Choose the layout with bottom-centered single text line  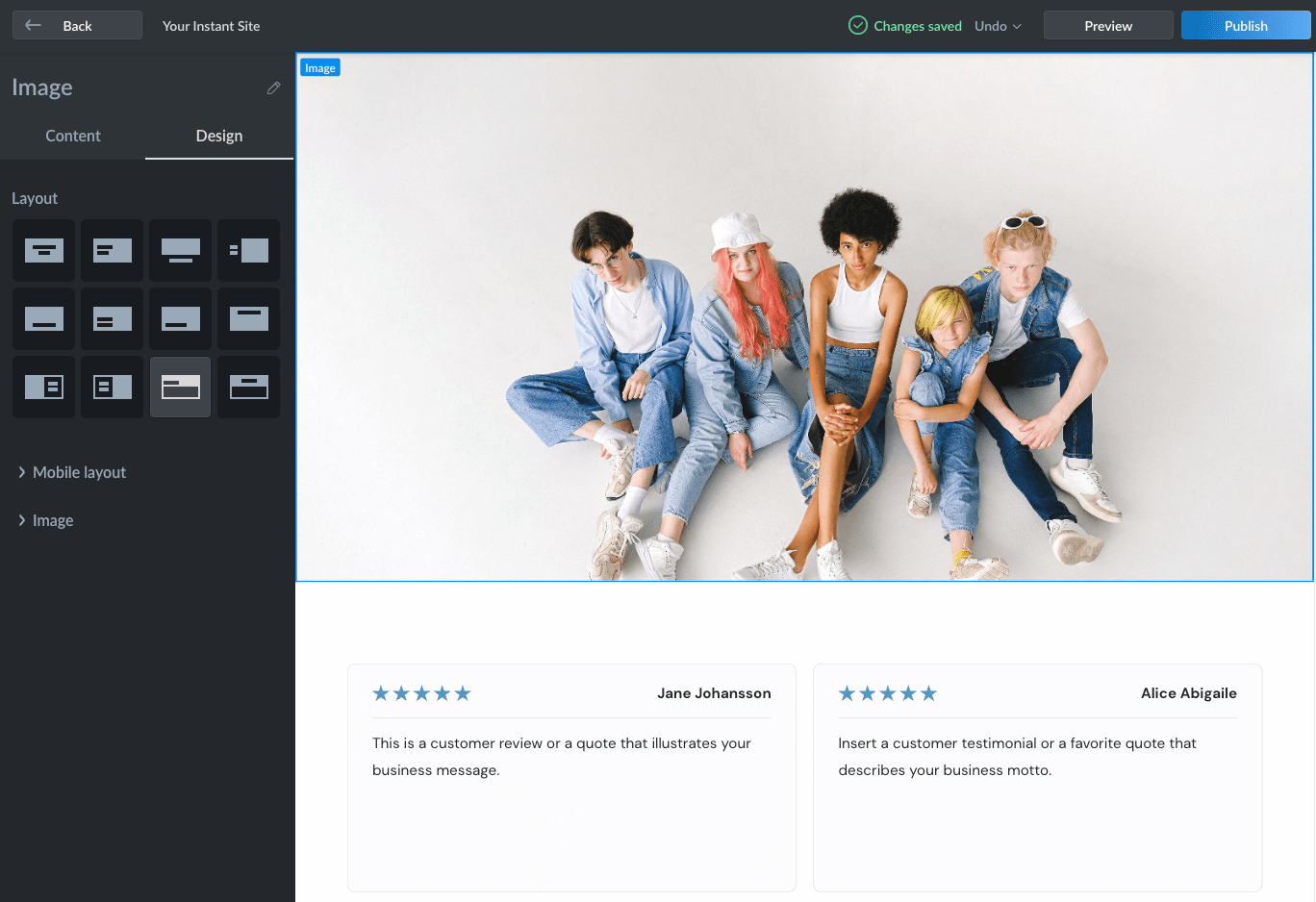(x=43, y=319)
